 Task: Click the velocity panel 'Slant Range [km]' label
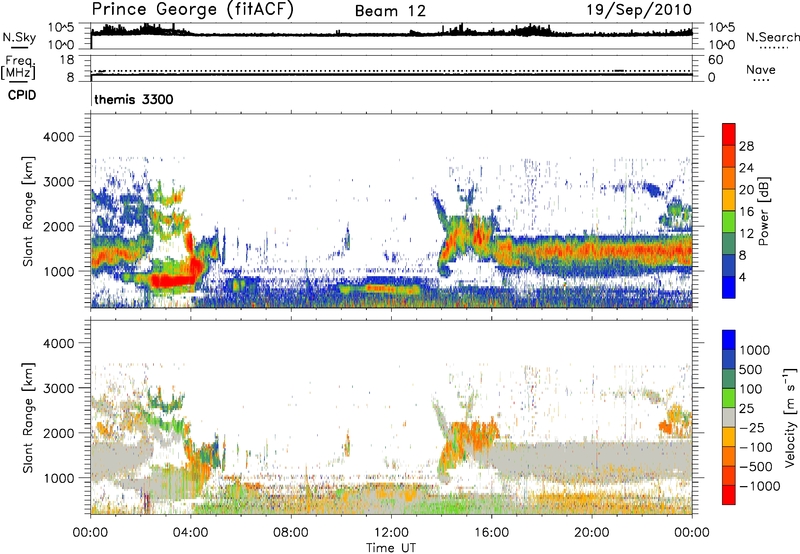(x=28, y=418)
